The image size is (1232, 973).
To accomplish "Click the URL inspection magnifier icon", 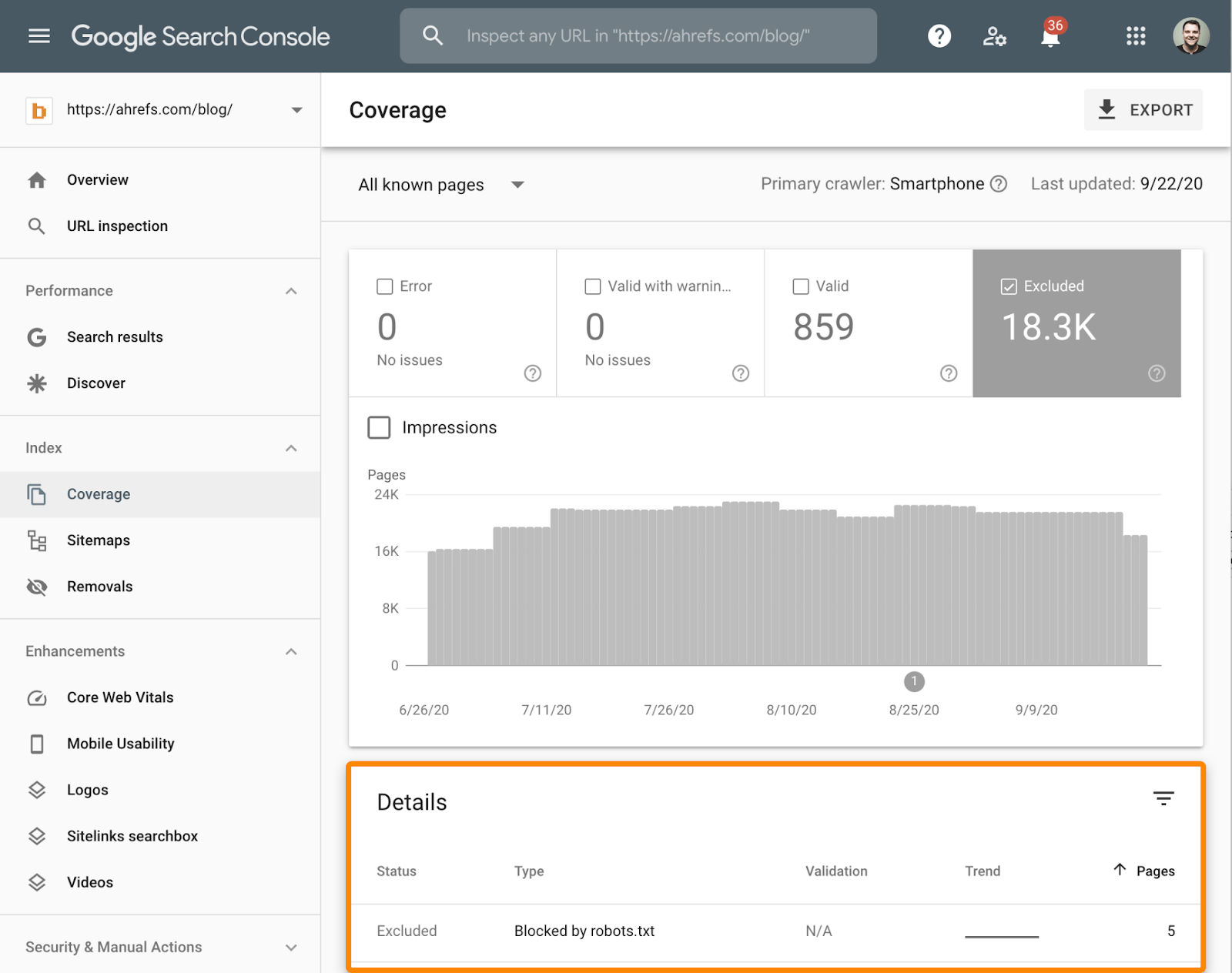I will tap(36, 226).
